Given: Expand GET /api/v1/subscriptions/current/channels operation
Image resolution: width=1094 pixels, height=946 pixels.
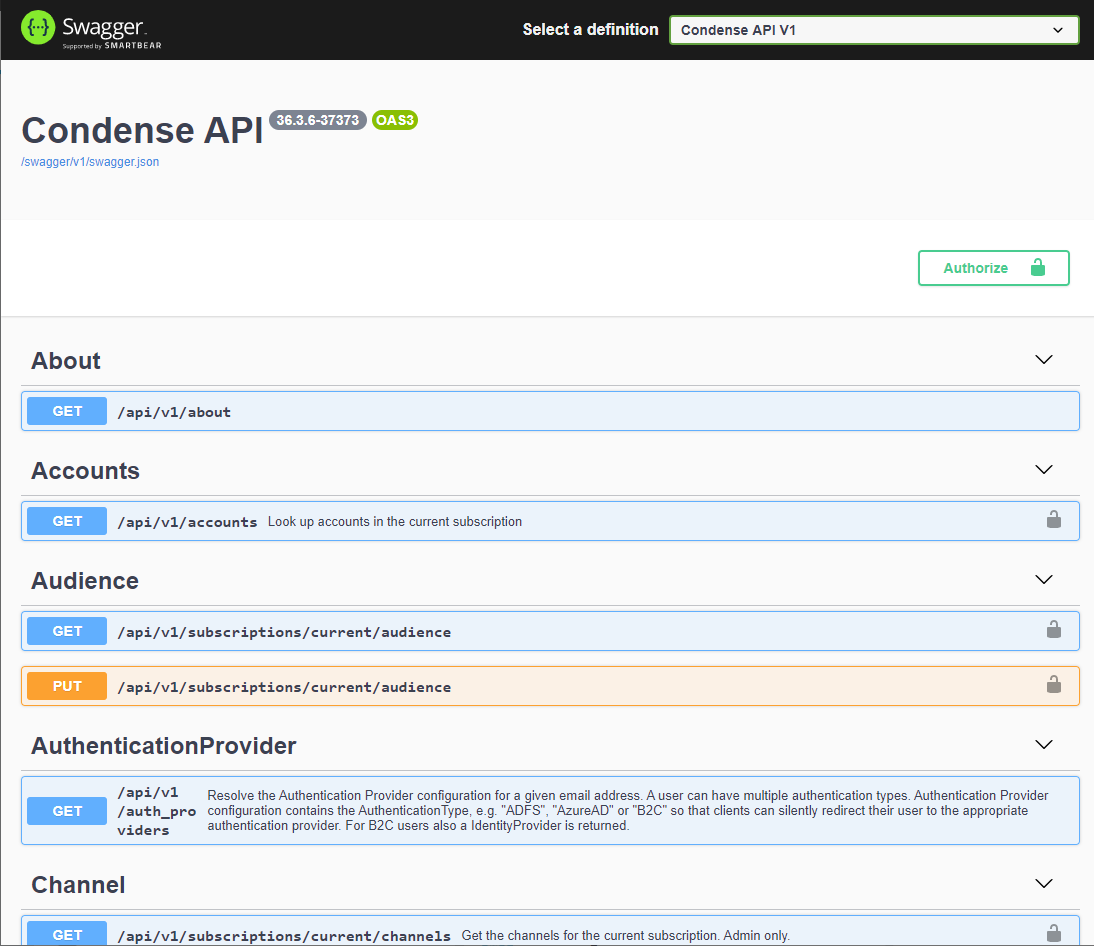Looking at the screenshot, I should 550,933.
